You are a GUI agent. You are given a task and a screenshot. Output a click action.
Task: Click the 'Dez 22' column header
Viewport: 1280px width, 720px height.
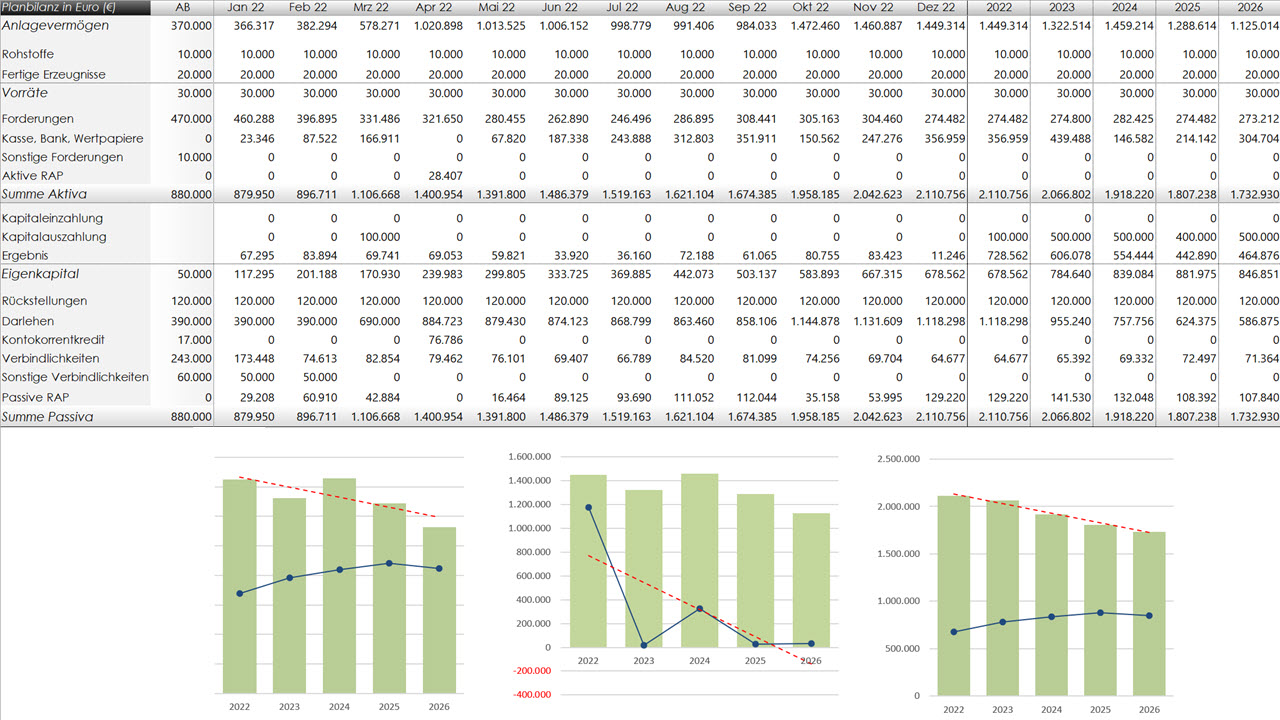(942, 7)
